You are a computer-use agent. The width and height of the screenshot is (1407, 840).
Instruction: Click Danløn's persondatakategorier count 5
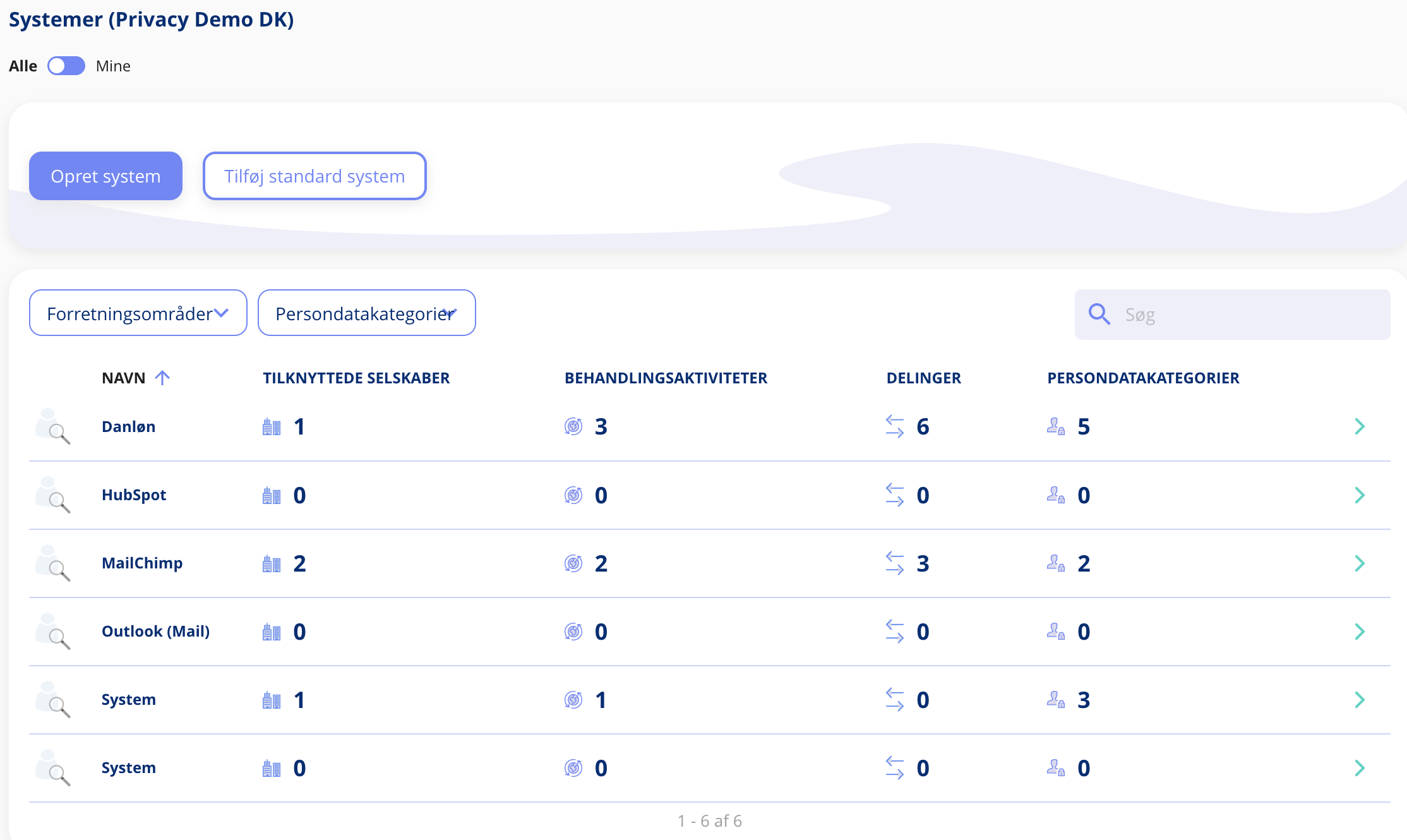(1084, 427)
